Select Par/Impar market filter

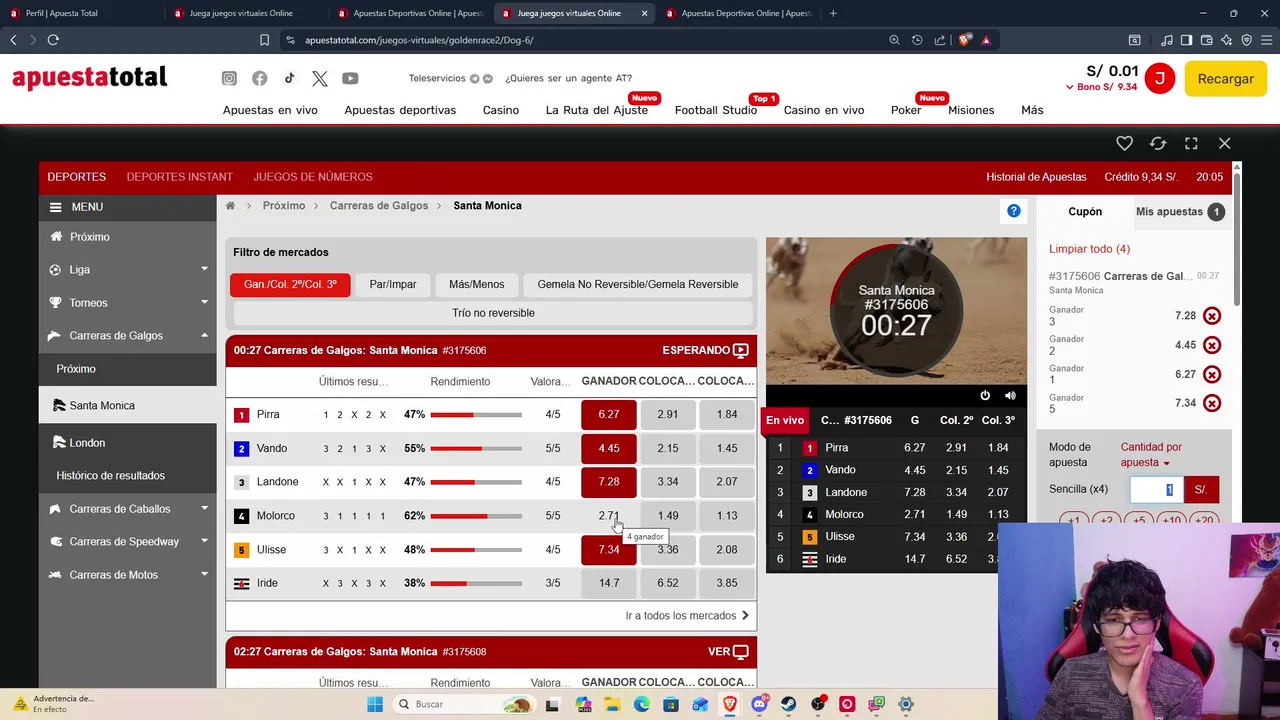click(393, 285)
